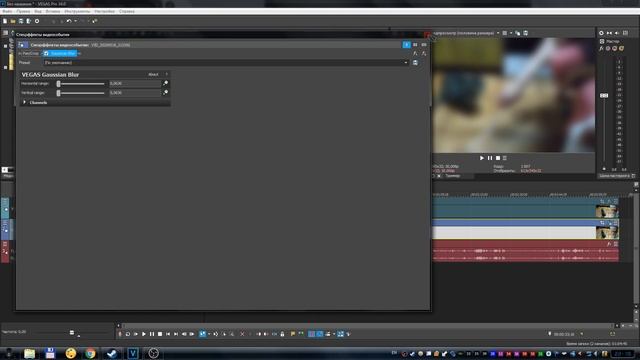Click the Master FX icon
Screen dimensions: 640x360
tap(601, 49)
